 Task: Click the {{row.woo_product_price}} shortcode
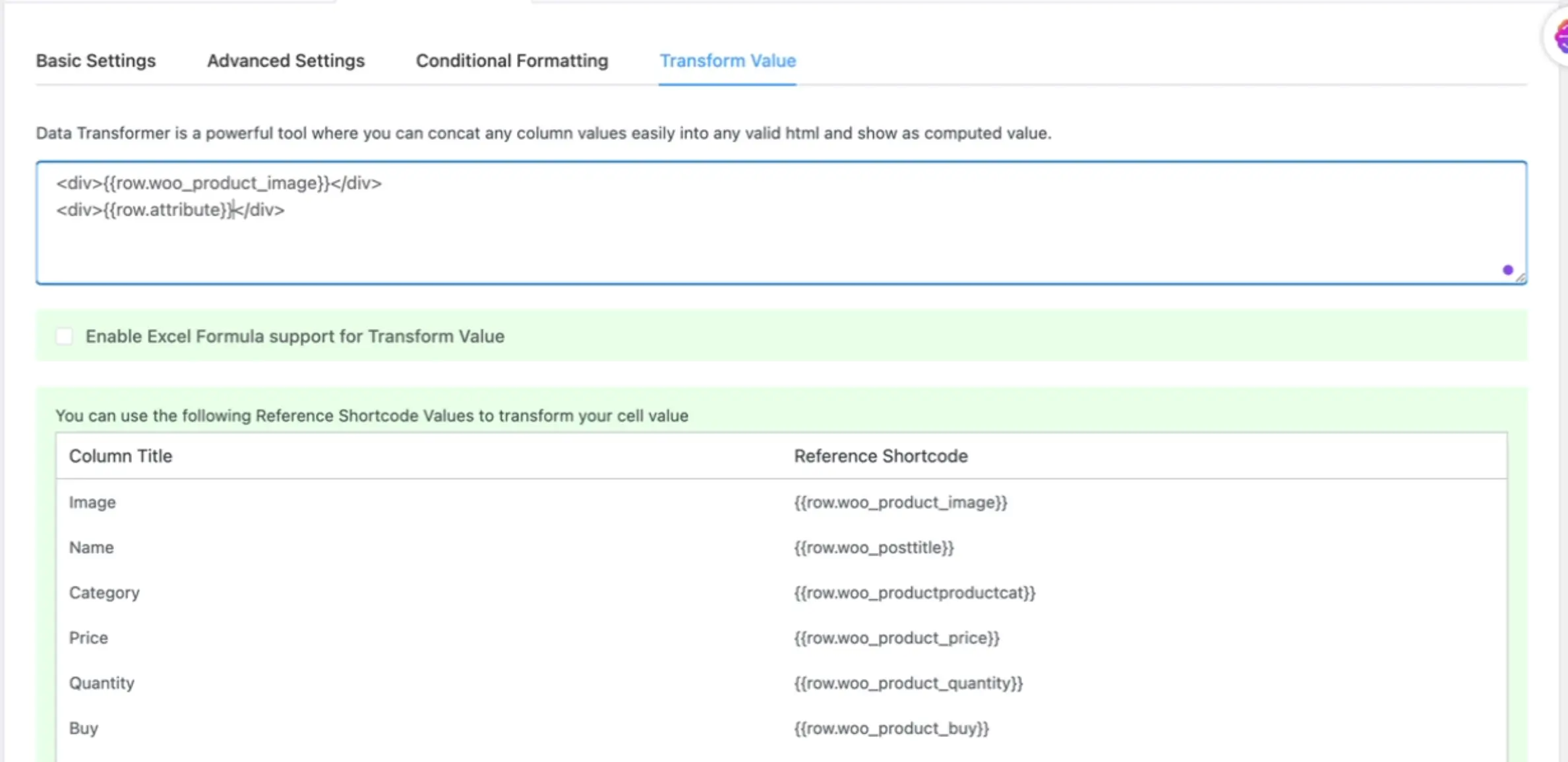[896, 638]
